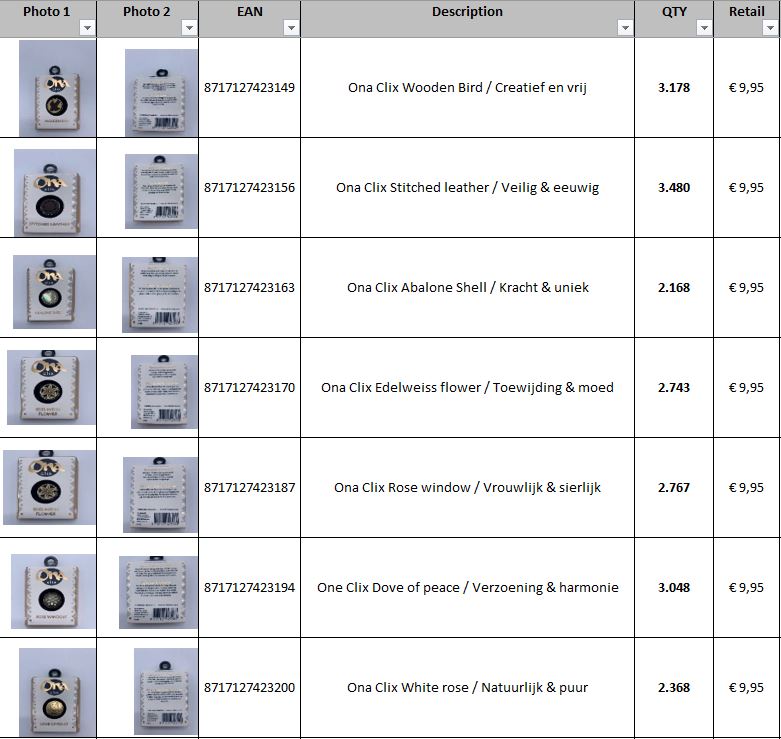Select the Dove of peace back photo thumbnail
The width and height of the screenshot is (781, 739).
tap(158, 593)
